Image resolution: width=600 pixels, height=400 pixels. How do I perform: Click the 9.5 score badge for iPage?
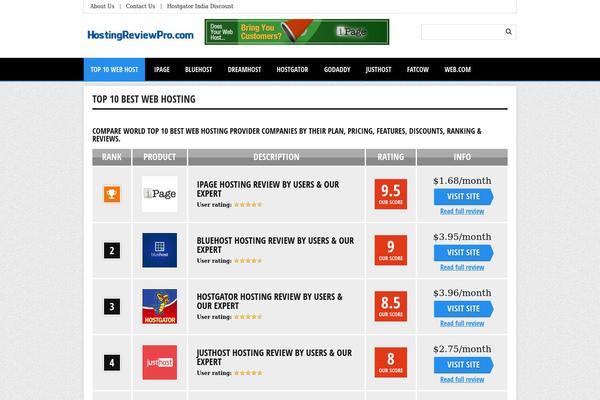[391, 194]
